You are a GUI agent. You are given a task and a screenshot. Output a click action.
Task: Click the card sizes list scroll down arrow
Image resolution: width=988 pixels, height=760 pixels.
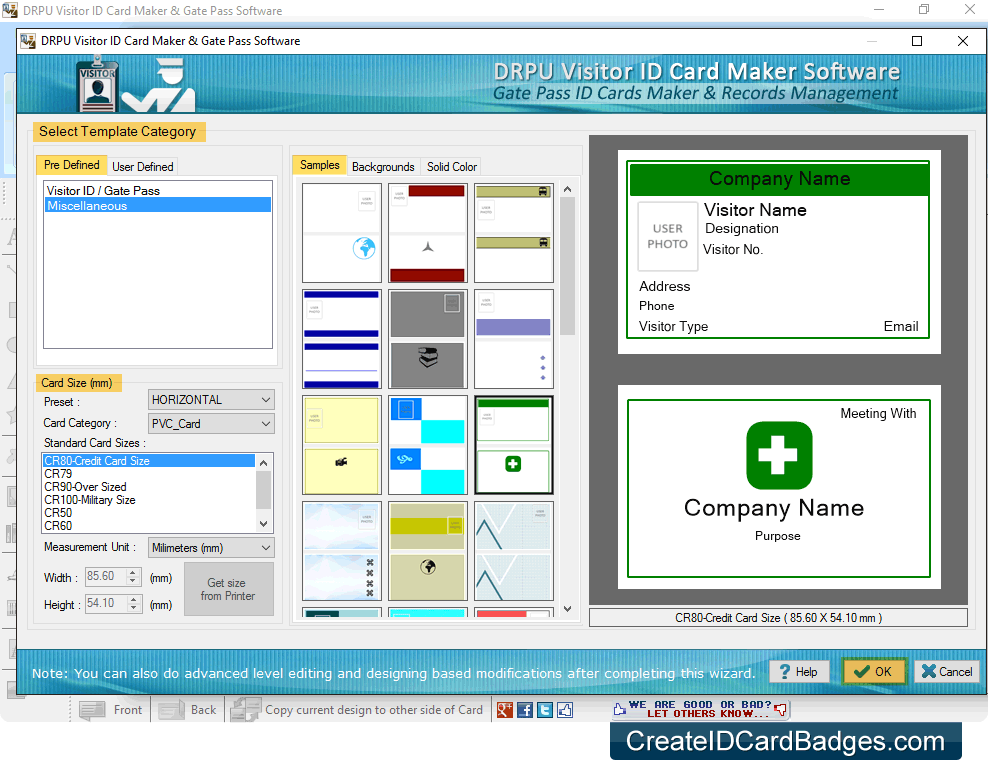tap(264, 524)
